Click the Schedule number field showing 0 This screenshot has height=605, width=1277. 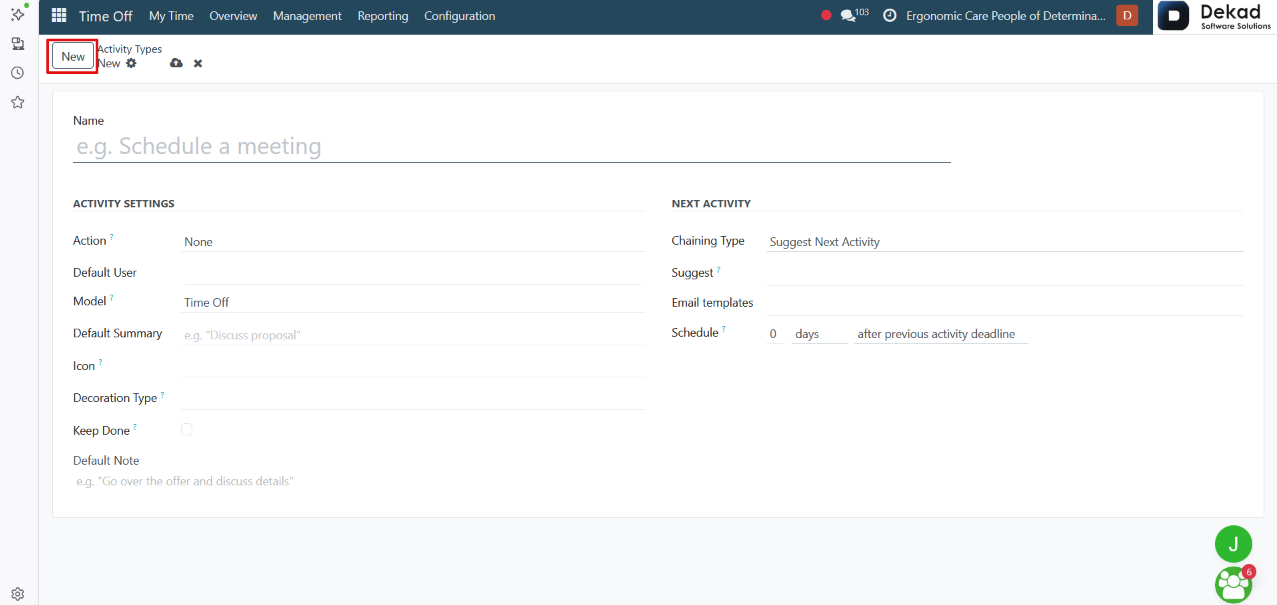(x=775, y=334)
